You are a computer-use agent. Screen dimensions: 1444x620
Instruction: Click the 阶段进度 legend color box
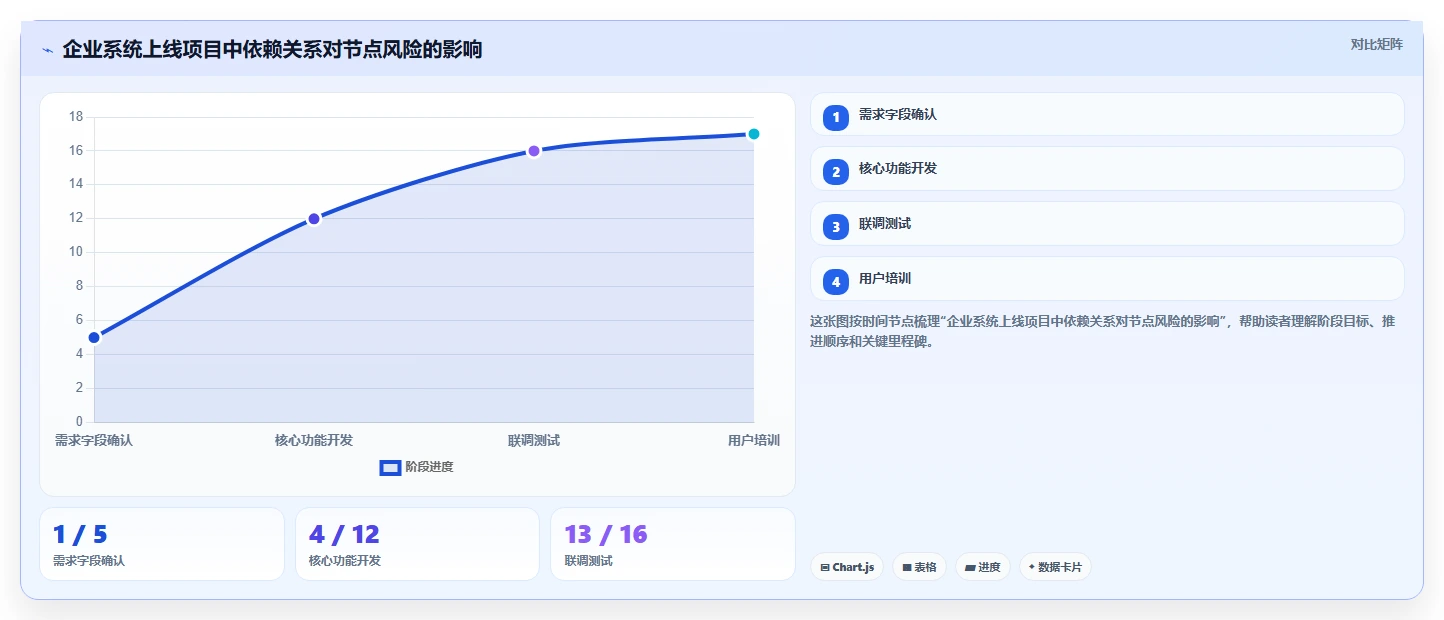[390, 467]
